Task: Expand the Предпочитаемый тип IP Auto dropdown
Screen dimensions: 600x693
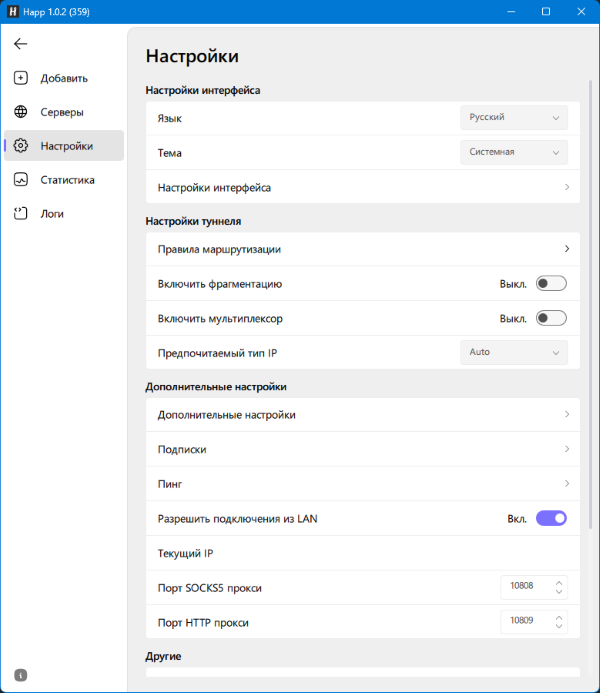Action: coord(514,352)
